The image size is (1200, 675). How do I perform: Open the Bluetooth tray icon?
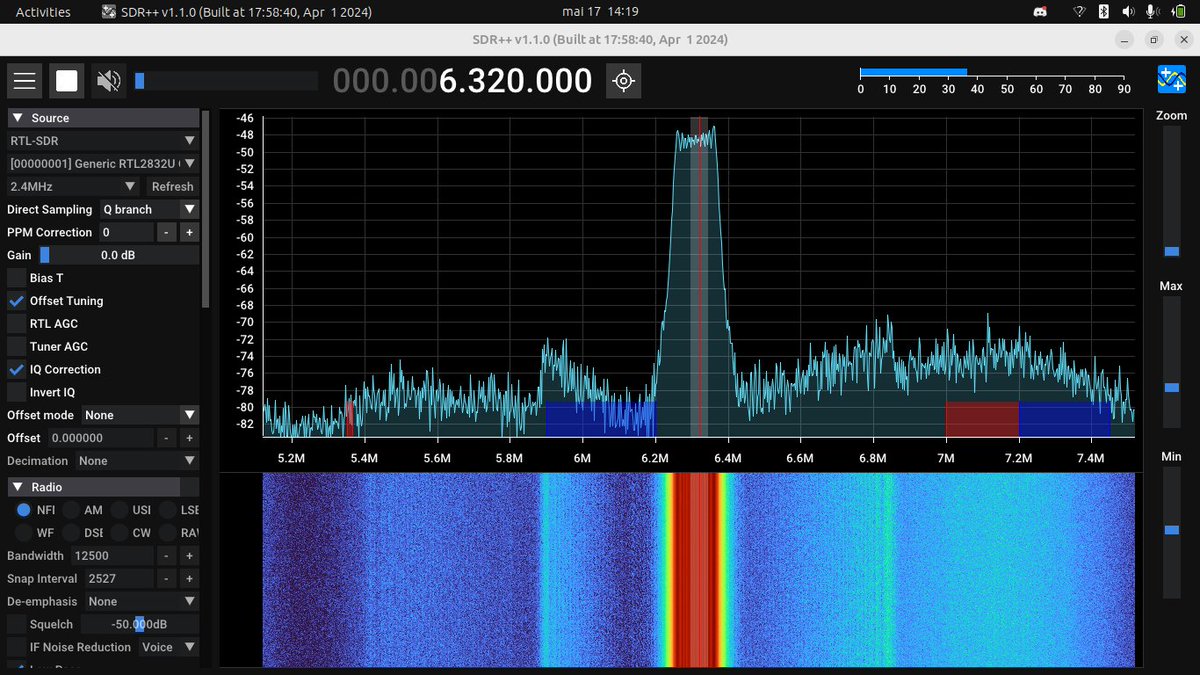[1104, 12]
